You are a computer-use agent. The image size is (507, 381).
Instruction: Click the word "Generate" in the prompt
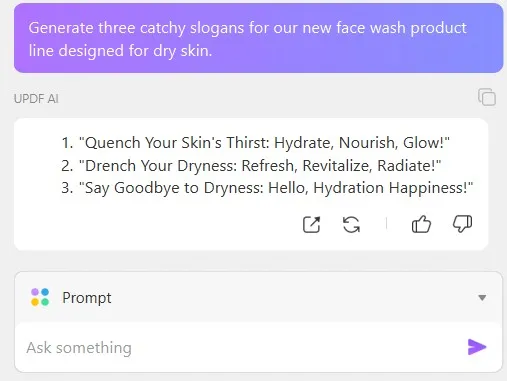[61, 28]
